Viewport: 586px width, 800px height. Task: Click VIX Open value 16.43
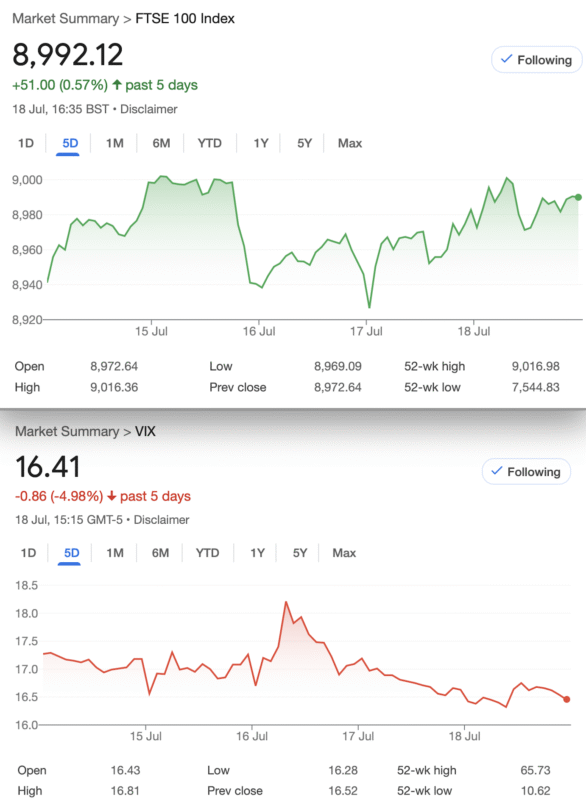[125, 770]
